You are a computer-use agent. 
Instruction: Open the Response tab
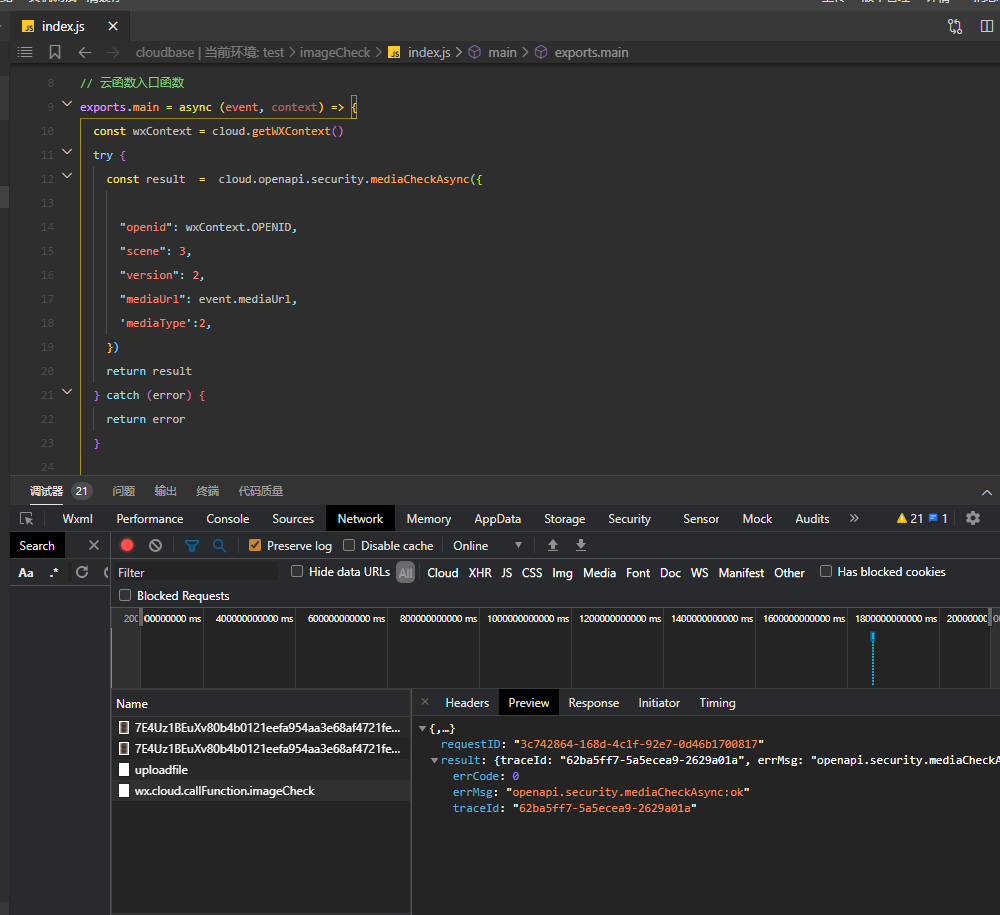coord(593,703)
